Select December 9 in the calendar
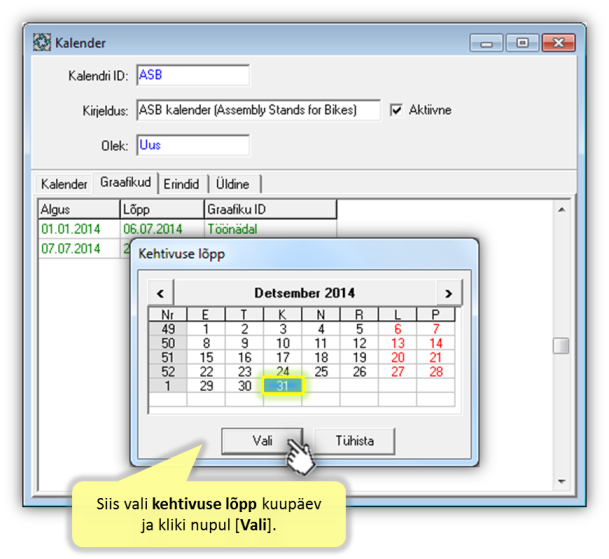609x559 pixels. (x=244, y=343)
